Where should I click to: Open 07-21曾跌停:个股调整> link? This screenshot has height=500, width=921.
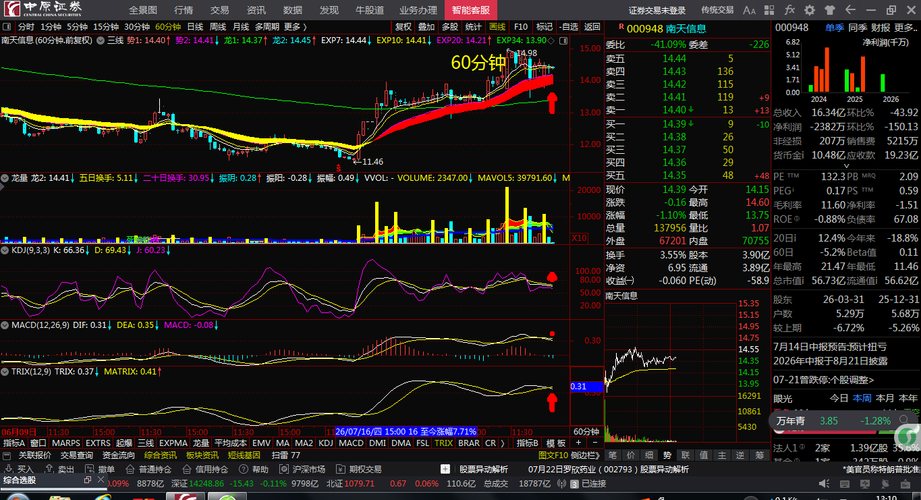823,380
